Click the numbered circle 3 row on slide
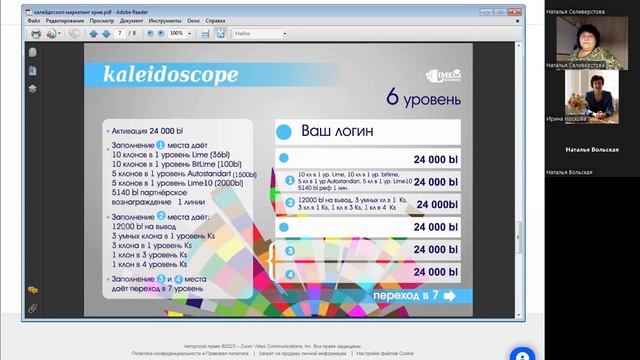This screenshot has width=640, height=360. click(x=368, y=250)
